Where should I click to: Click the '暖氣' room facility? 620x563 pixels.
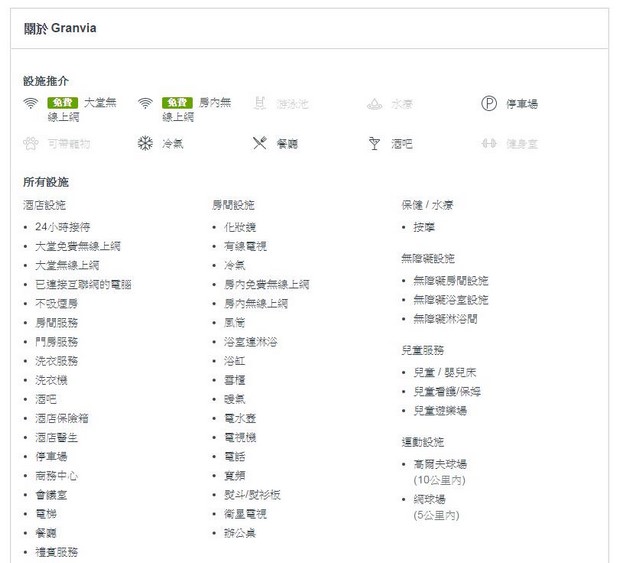tap(235, 399)
